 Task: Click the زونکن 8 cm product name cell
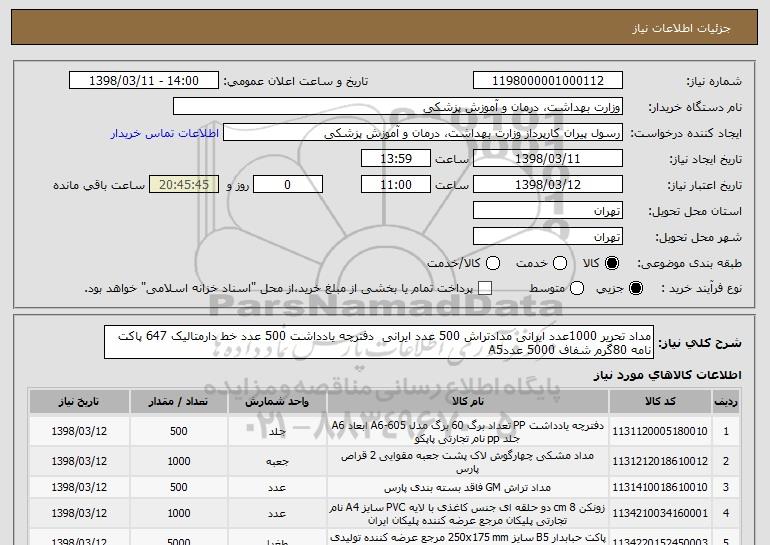click(x=468, y=513)
